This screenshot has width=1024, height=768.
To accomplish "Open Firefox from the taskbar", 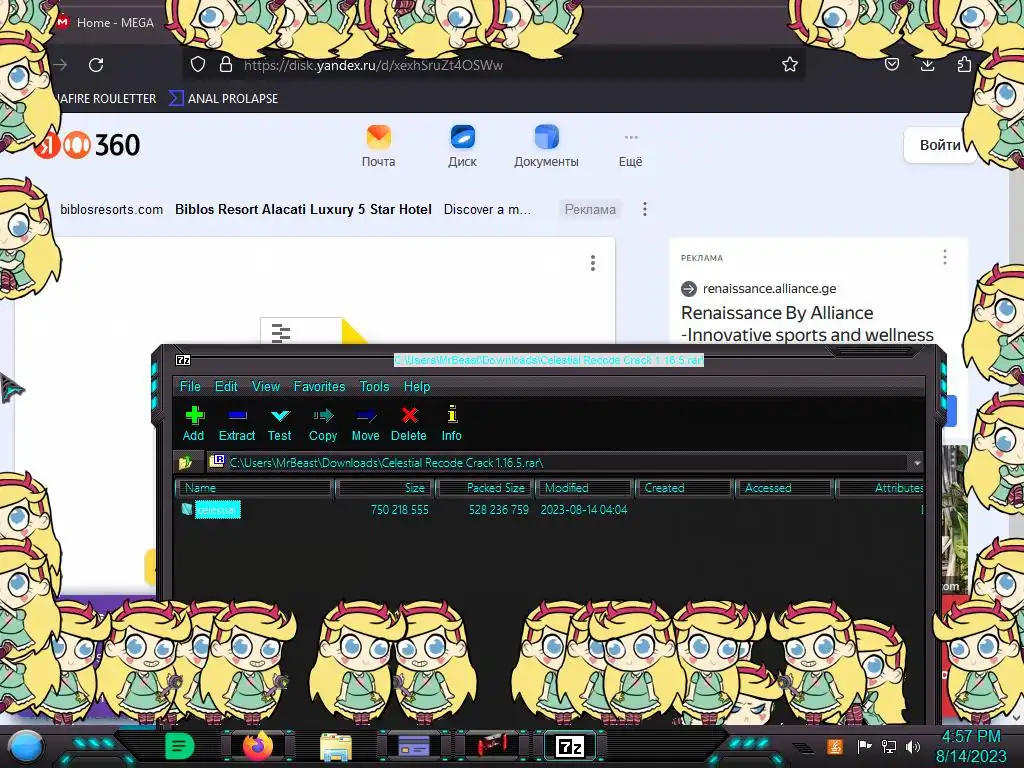I will 258,746.
